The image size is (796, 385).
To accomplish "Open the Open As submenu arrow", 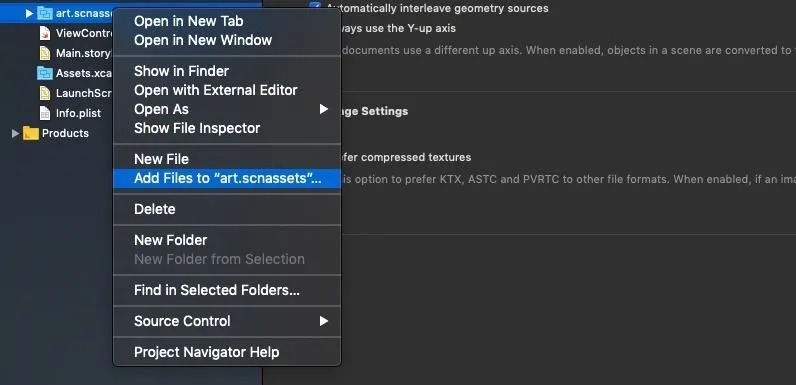I will (x=323, y=109).
